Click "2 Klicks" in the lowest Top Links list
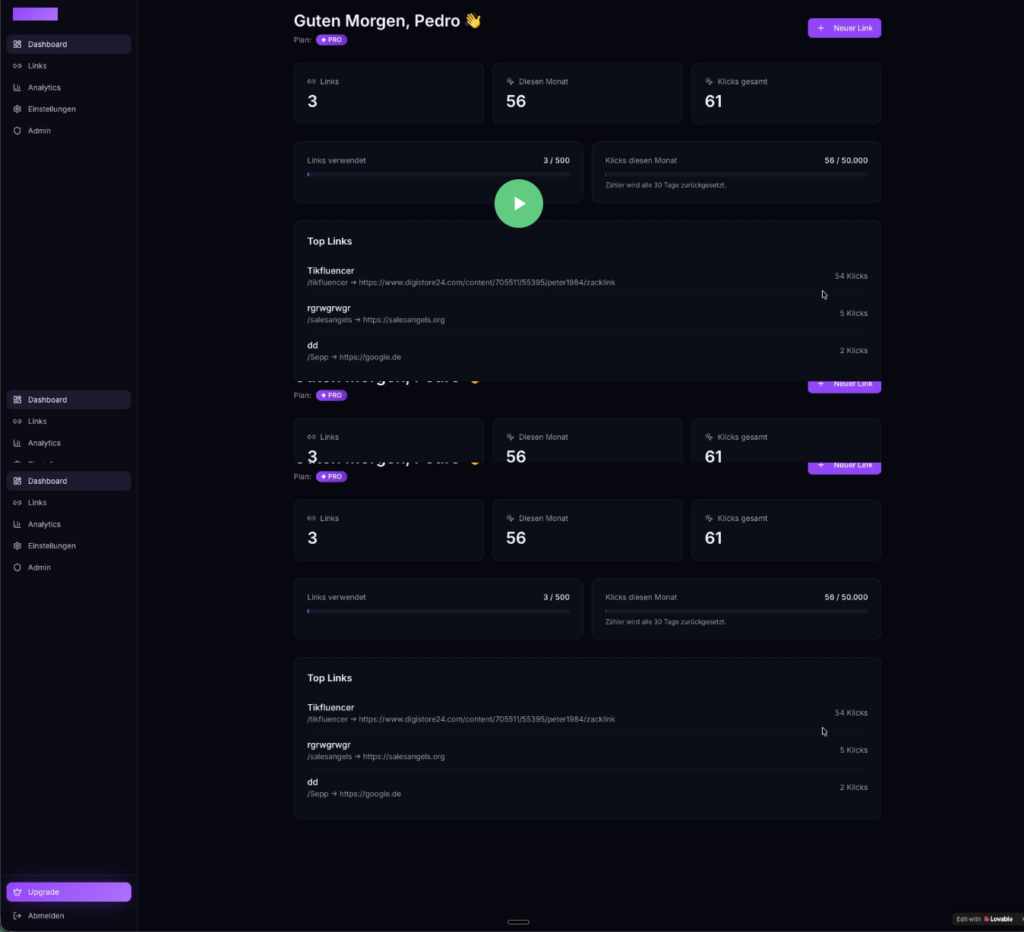 [x=854, y=787]
